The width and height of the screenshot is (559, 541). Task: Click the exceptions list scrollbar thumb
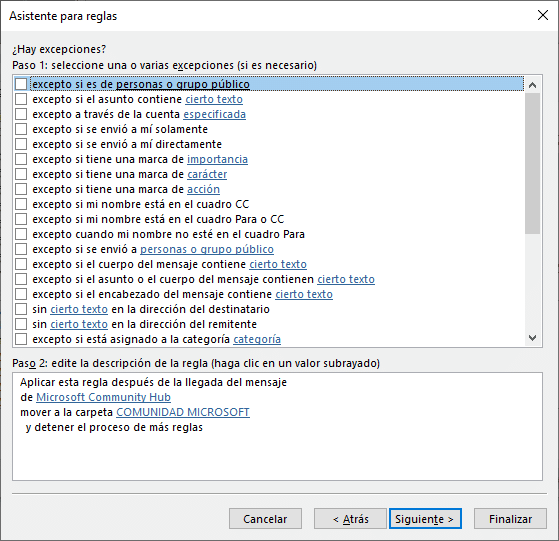tap(533, 163)
